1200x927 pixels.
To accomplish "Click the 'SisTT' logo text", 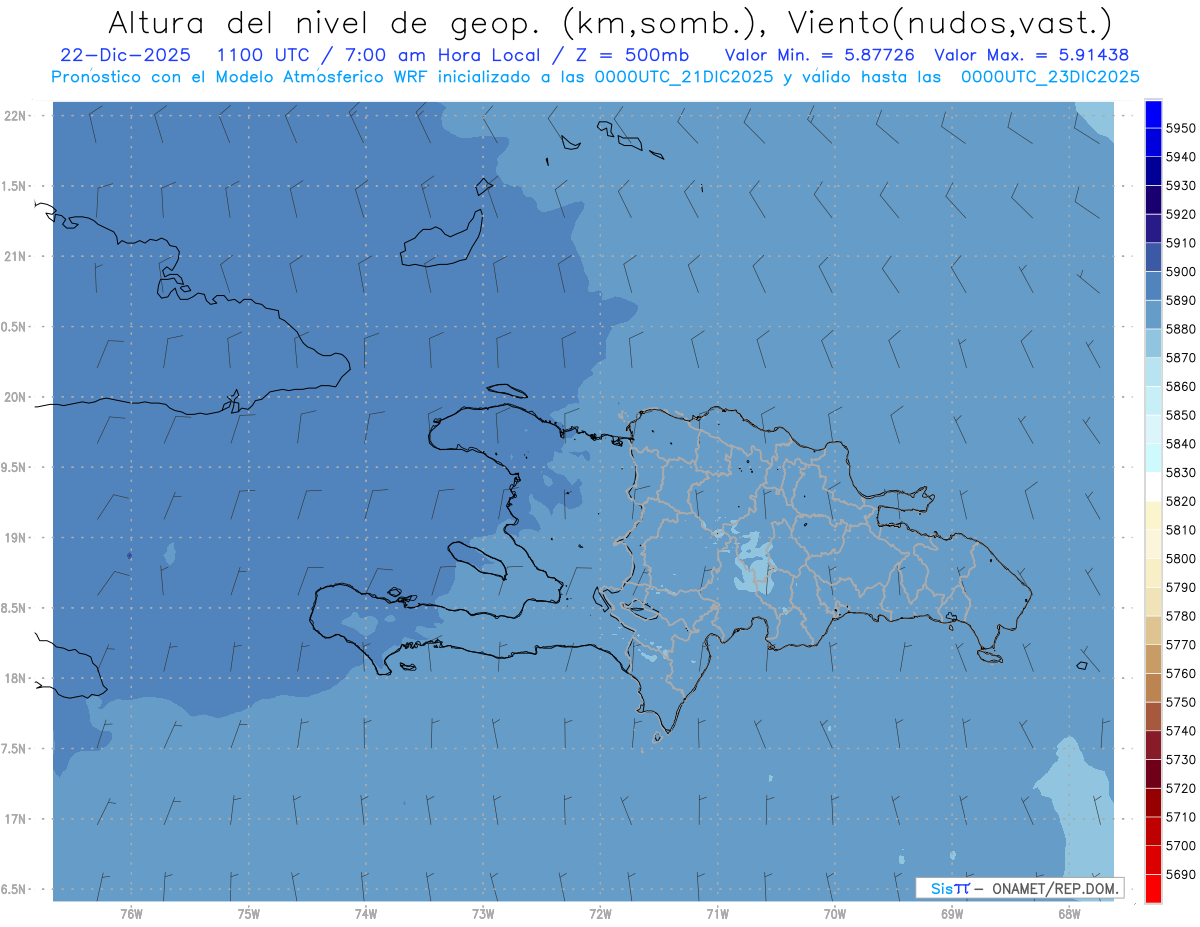I will coord(950,888).
